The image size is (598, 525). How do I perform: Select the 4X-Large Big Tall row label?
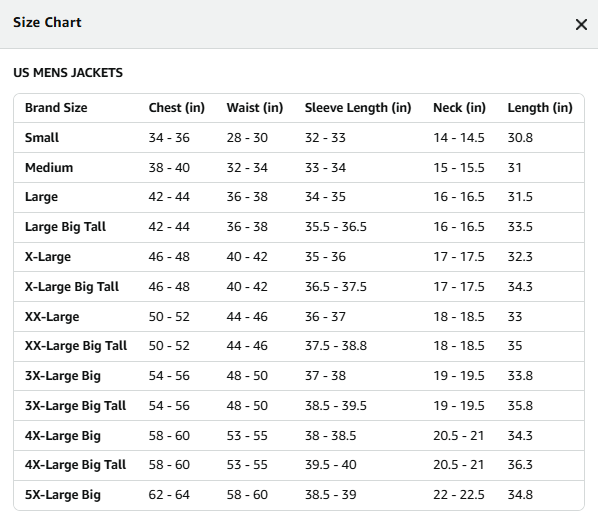point(75,465)
